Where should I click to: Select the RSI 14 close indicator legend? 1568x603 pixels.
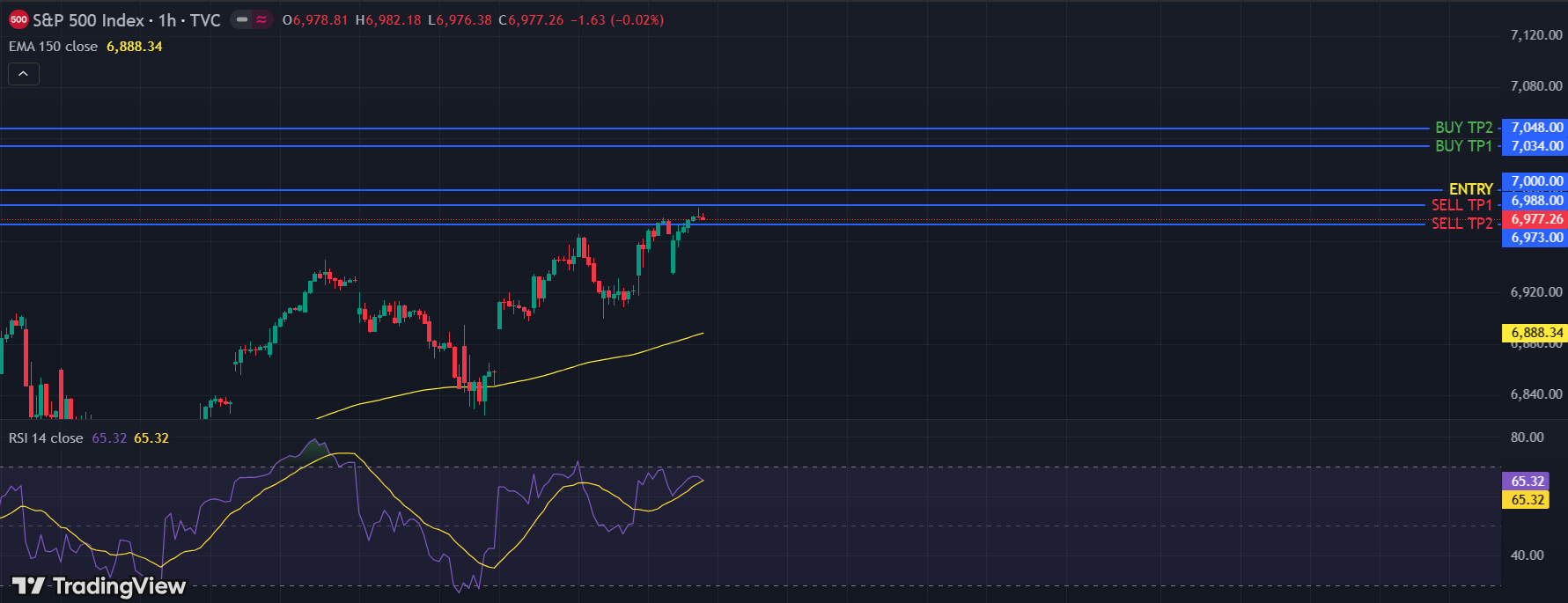point(46,438)
